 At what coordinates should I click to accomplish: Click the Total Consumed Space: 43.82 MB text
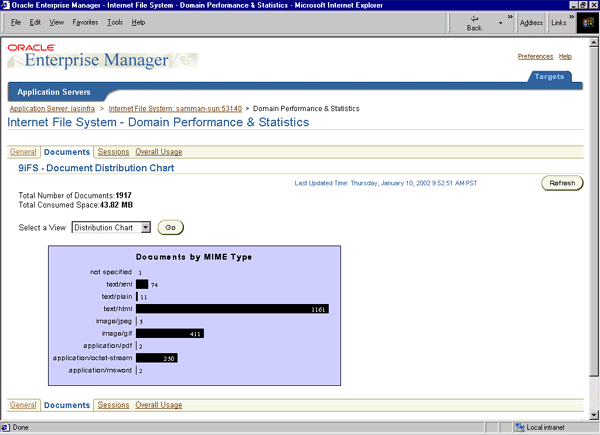pyautogui.click(x=75, y=205)
